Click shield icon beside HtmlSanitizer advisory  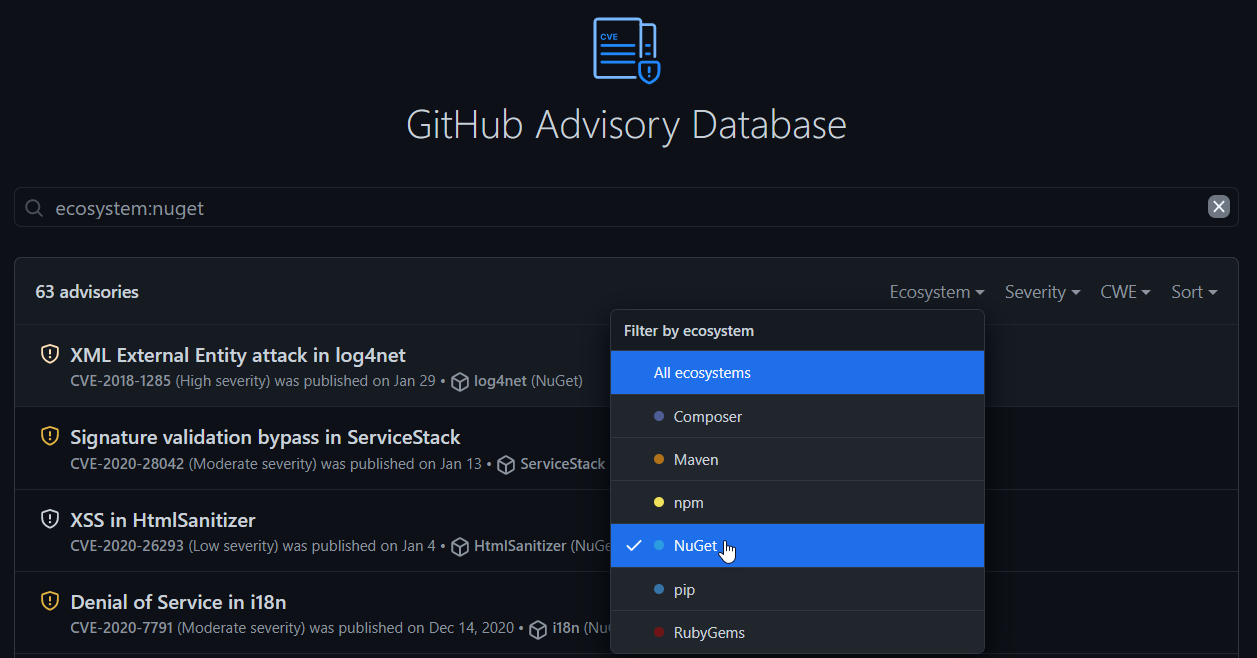click(x=49, y=519)
